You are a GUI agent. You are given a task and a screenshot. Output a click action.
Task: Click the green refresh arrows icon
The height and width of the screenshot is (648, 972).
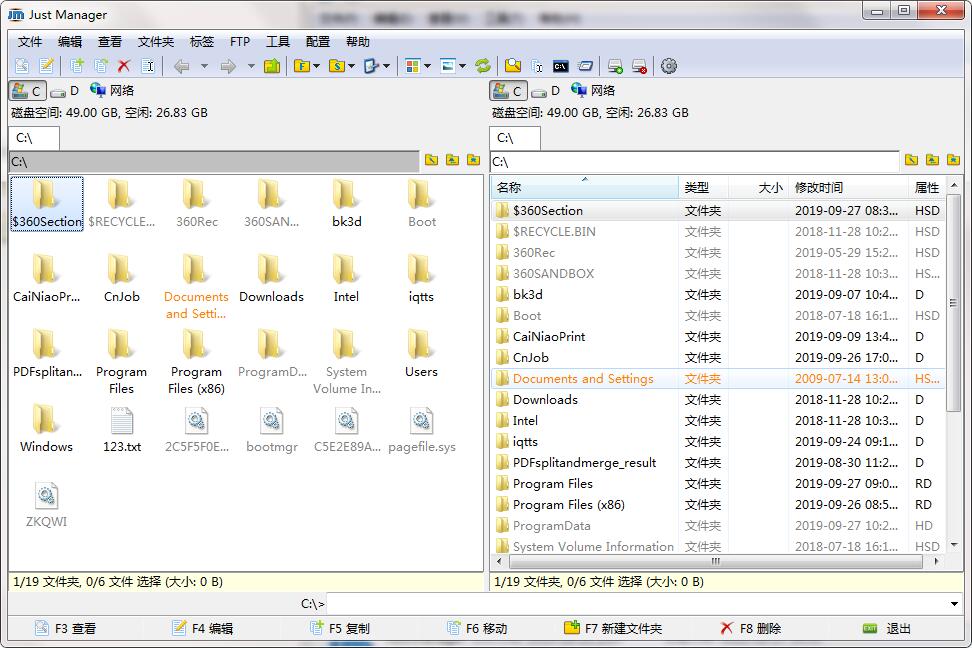pyautogui.click(x=483, y=66)
